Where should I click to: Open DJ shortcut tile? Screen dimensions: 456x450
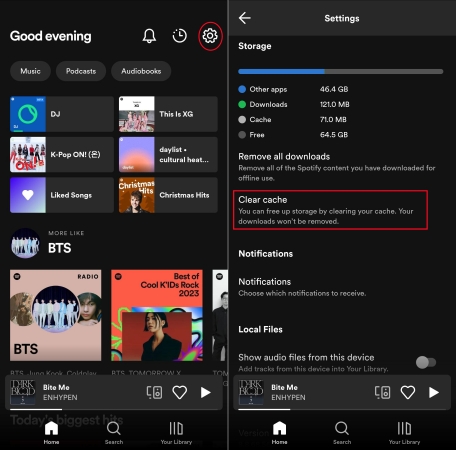(x=62, y=114)
